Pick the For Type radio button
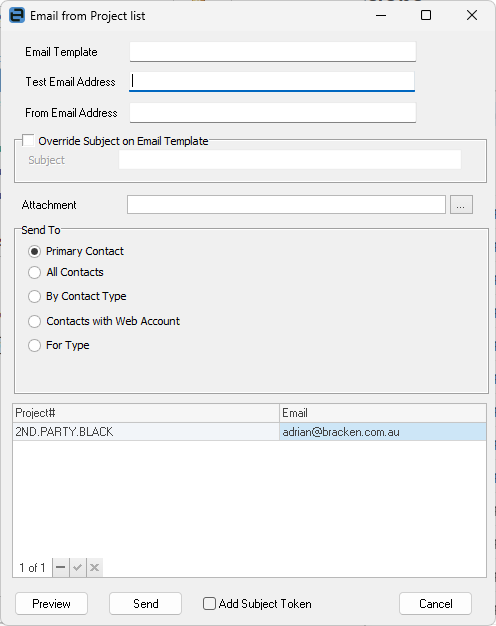 [x=34, y=345]
